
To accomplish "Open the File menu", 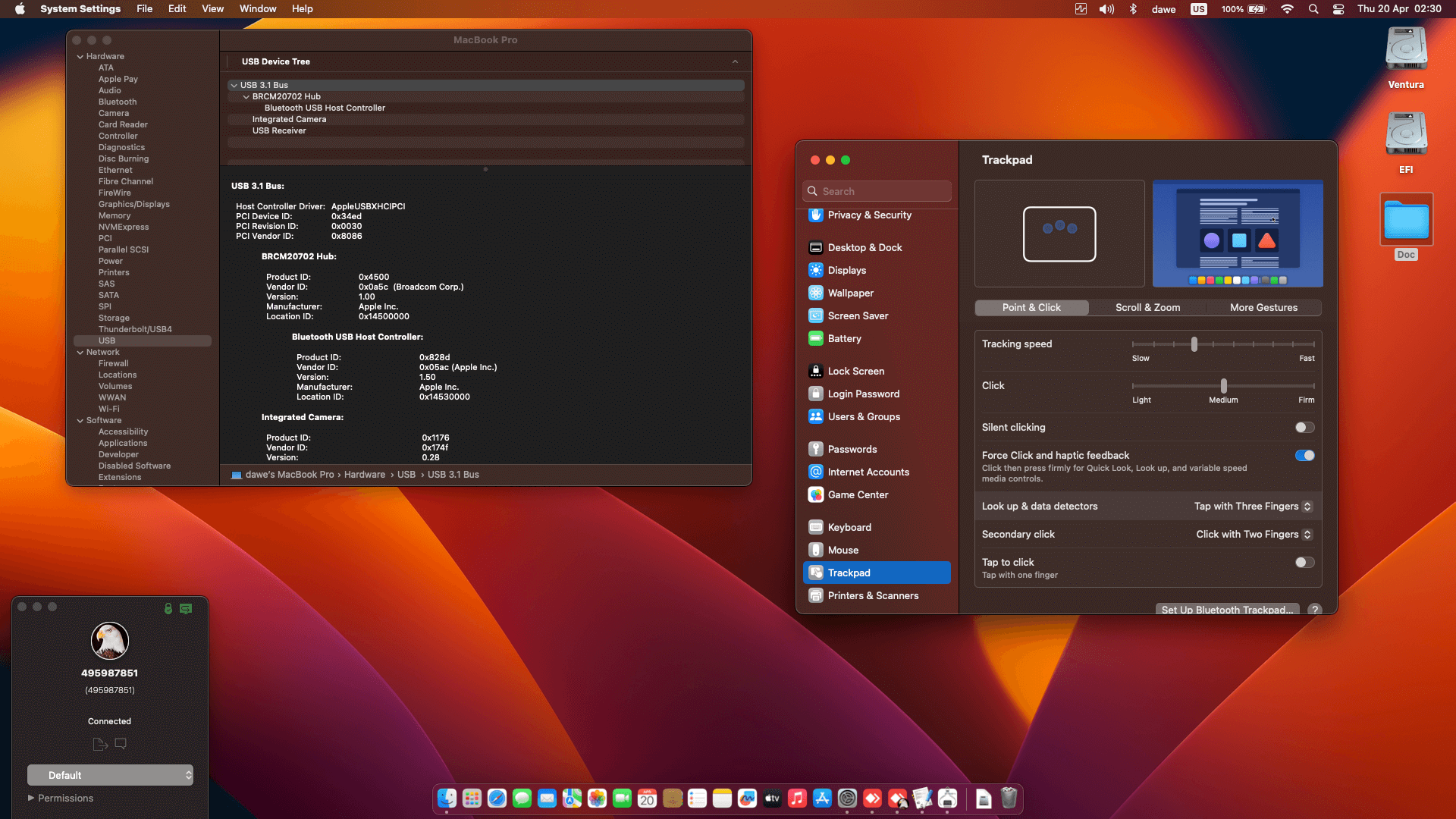I will (144, 9).
